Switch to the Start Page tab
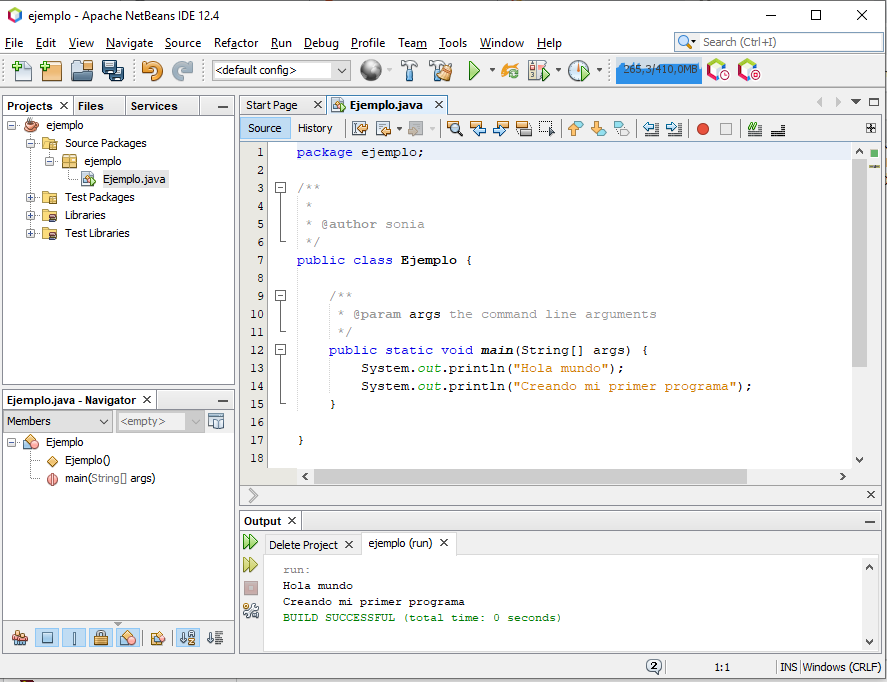Screen dimensions: 887x682 (272, 105)
